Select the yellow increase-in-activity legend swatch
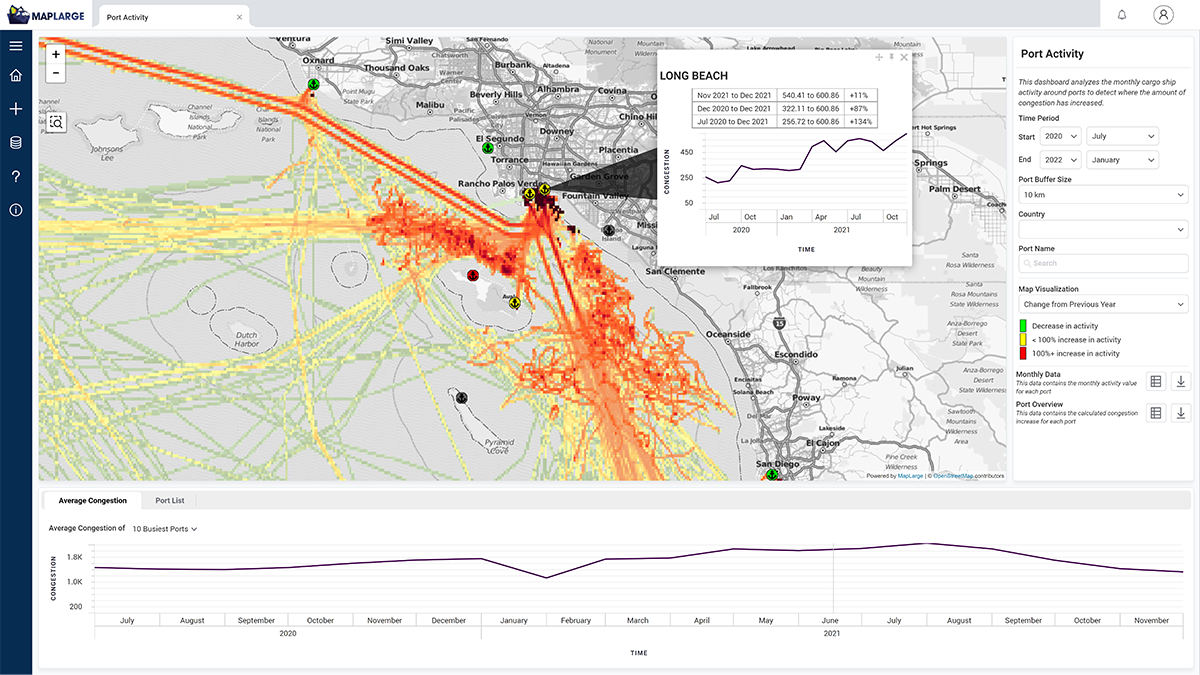 [1022, 339]
